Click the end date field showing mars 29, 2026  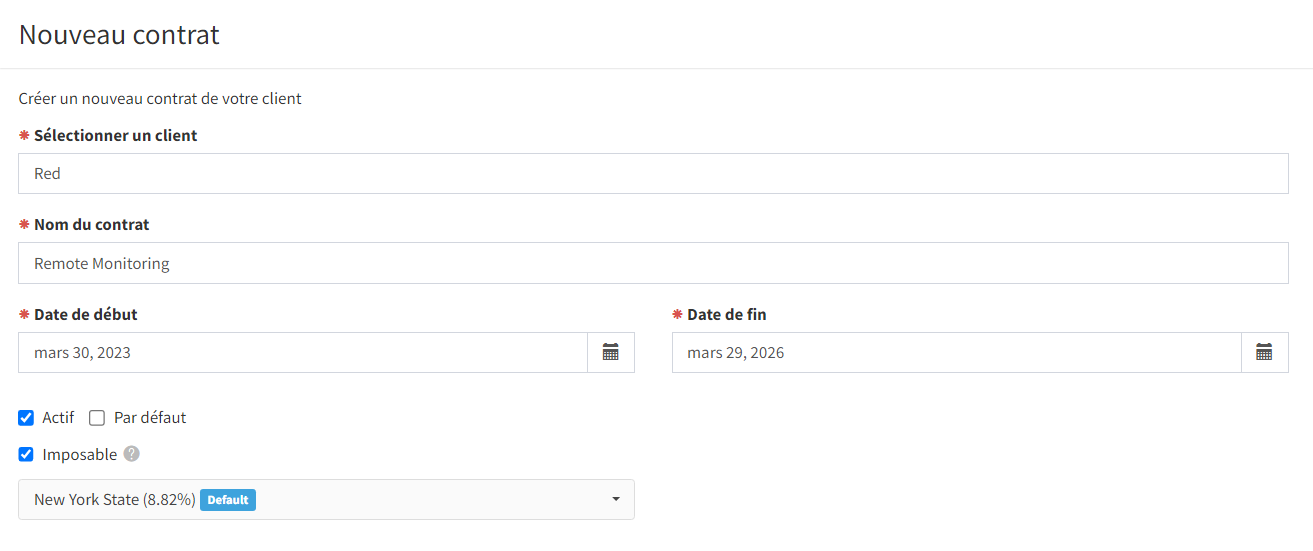coord(957,352)
